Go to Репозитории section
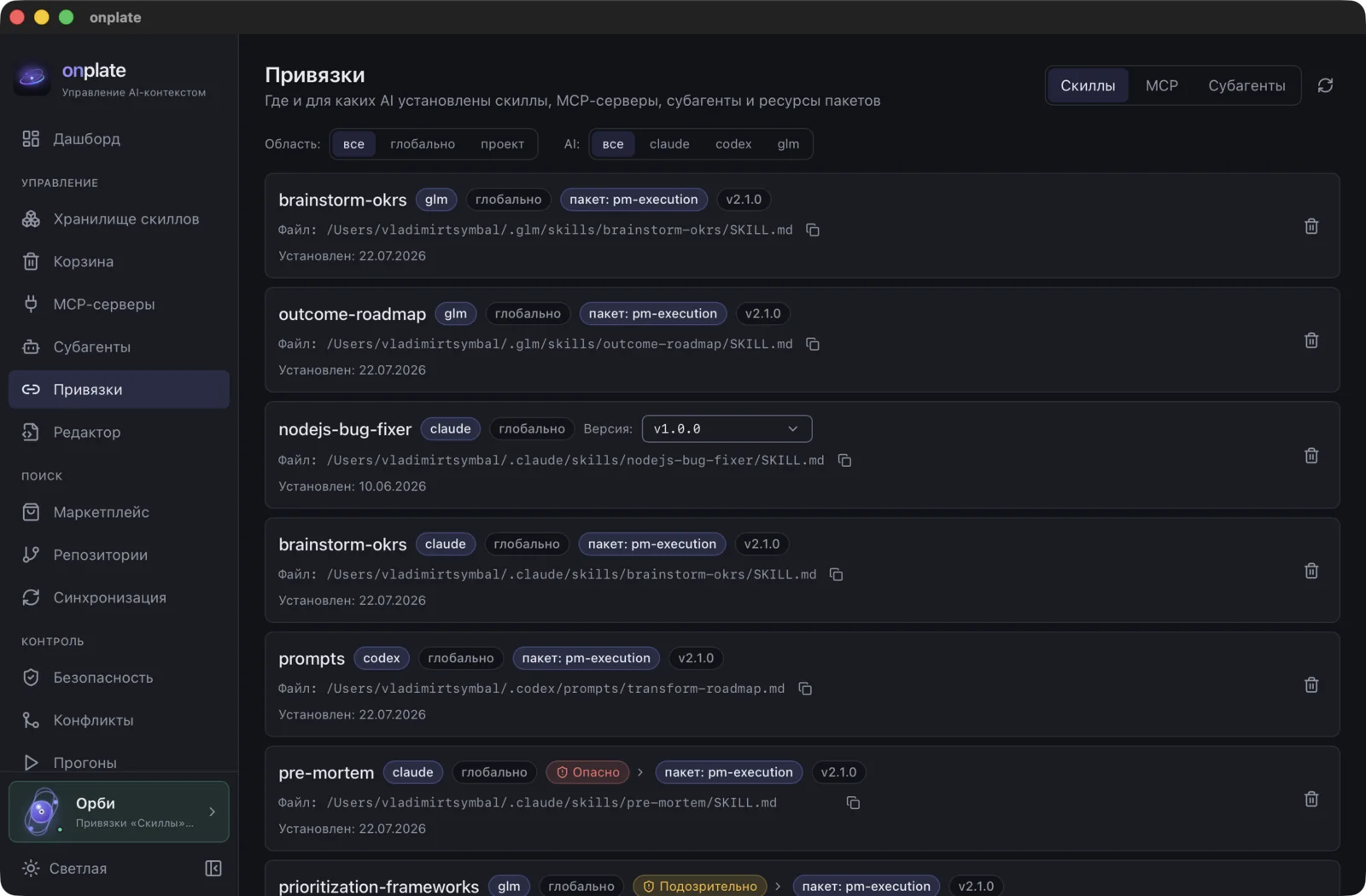This screenshot has width=1366, height=896. click(119, 556)
